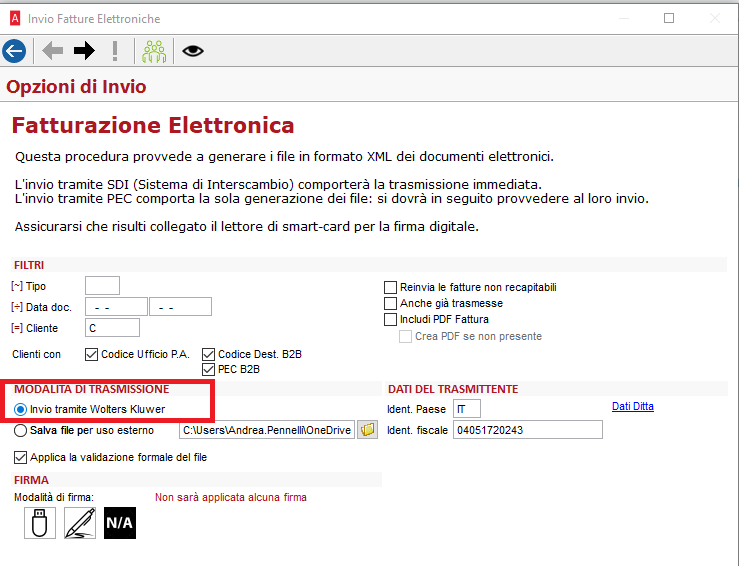The width and height of the screenshot is (739, 566).
Task: Click the second Data doc. date field
Action: [x=181, y=307]
